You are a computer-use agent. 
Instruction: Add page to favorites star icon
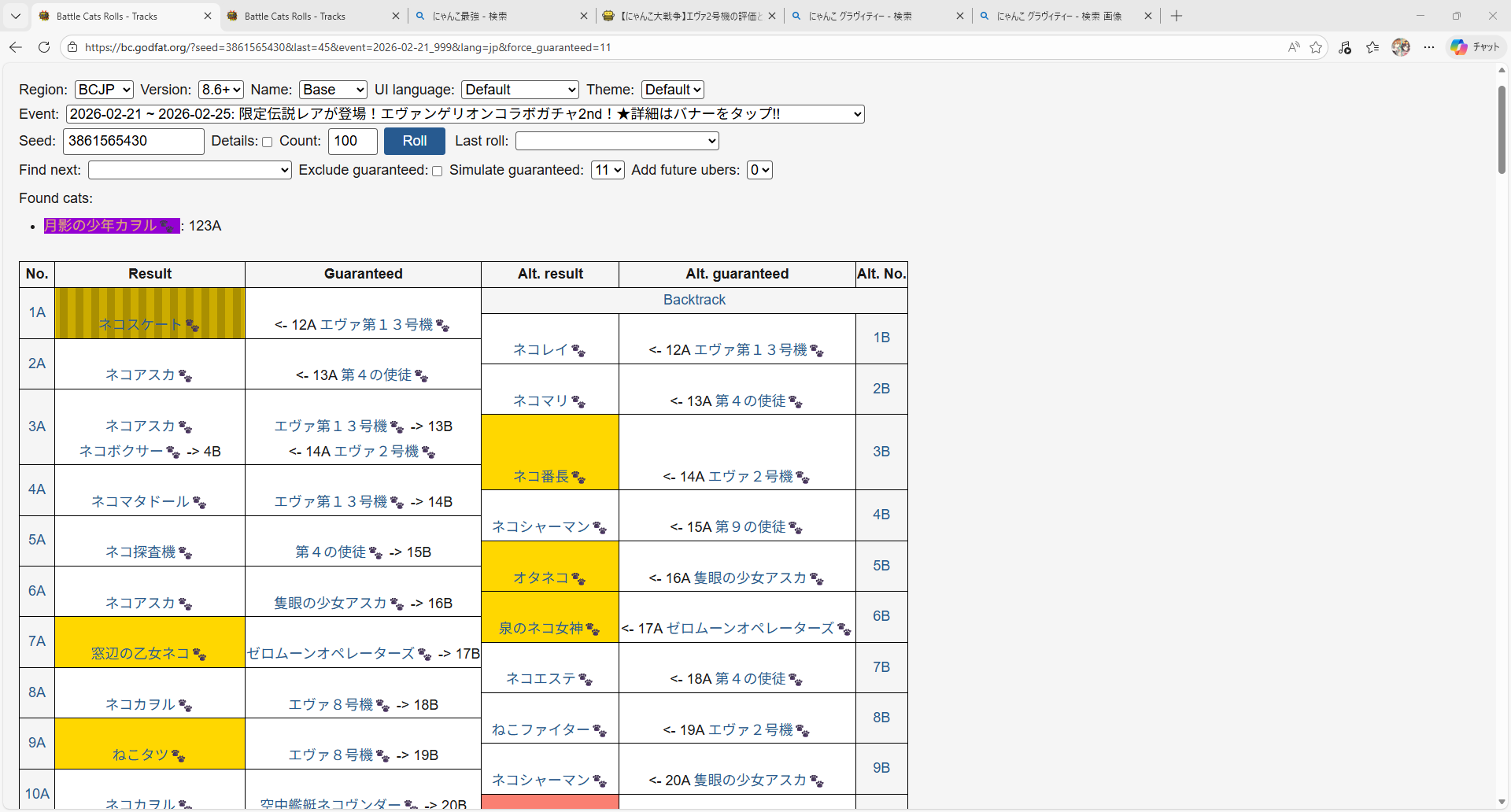[1316, 47]
